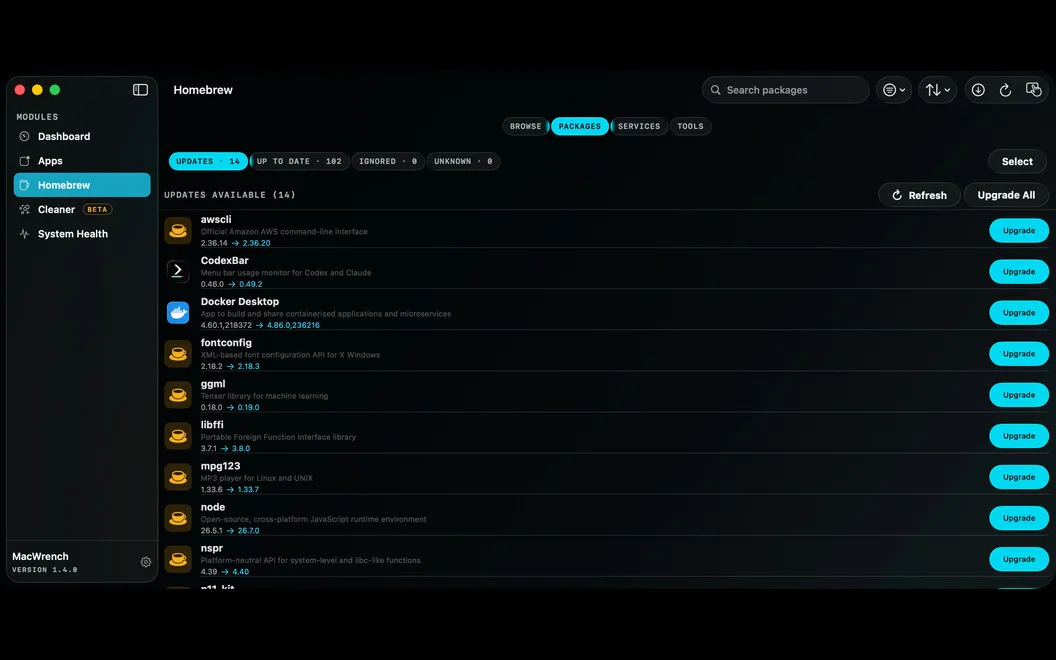Select the Homebrew module in sidebar

[82, 185]
